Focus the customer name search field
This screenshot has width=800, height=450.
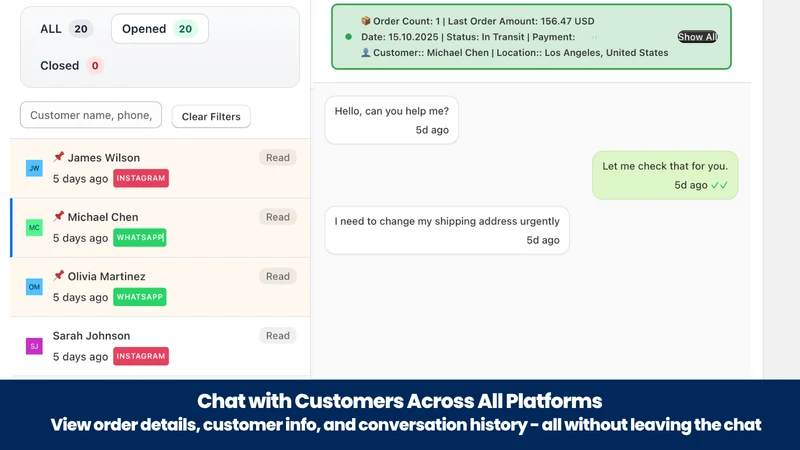click(x=91, y=115)
